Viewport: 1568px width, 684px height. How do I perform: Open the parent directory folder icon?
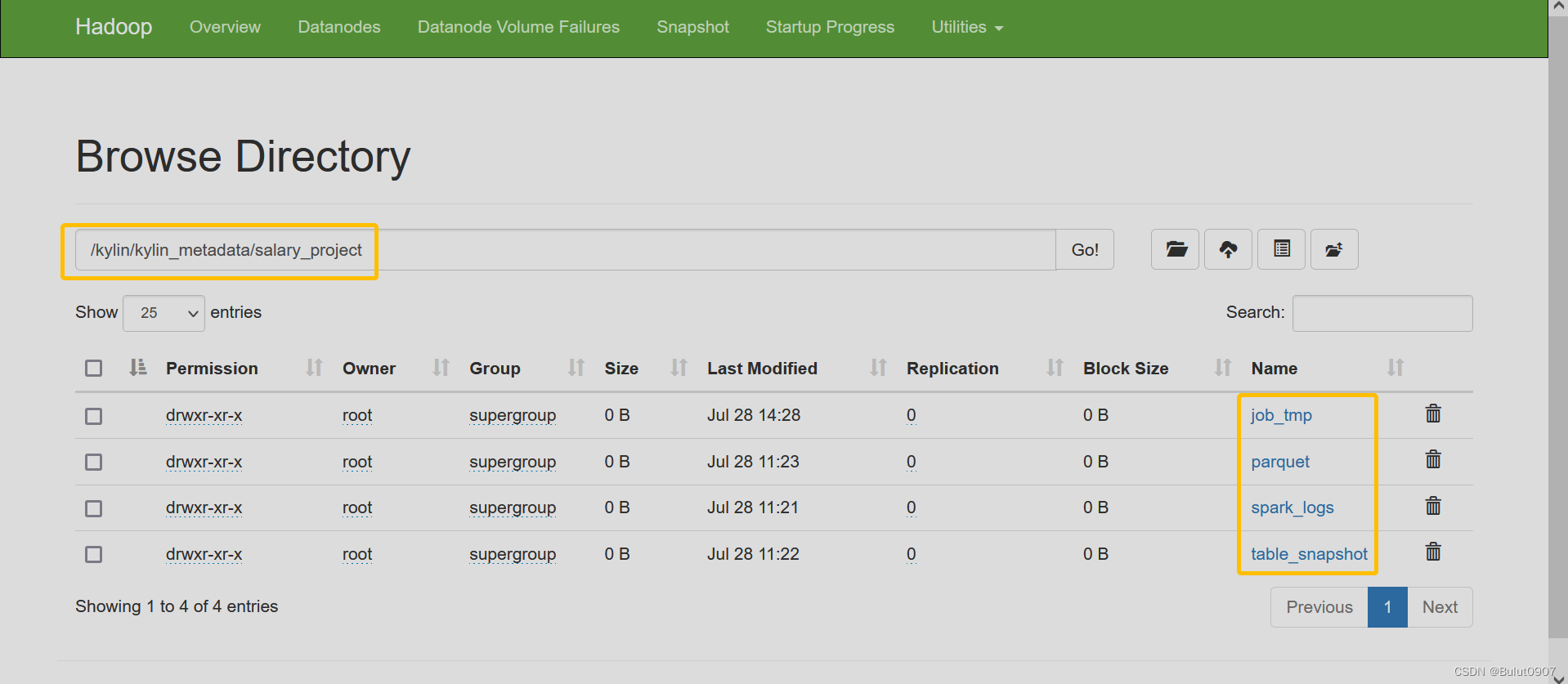tap(1175, 249)
